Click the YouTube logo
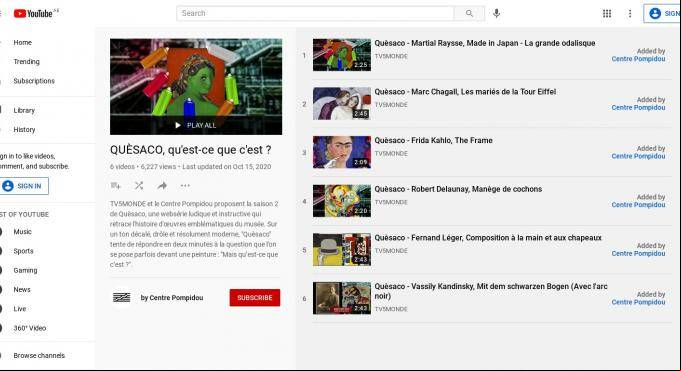 click(x=33, y=13)
